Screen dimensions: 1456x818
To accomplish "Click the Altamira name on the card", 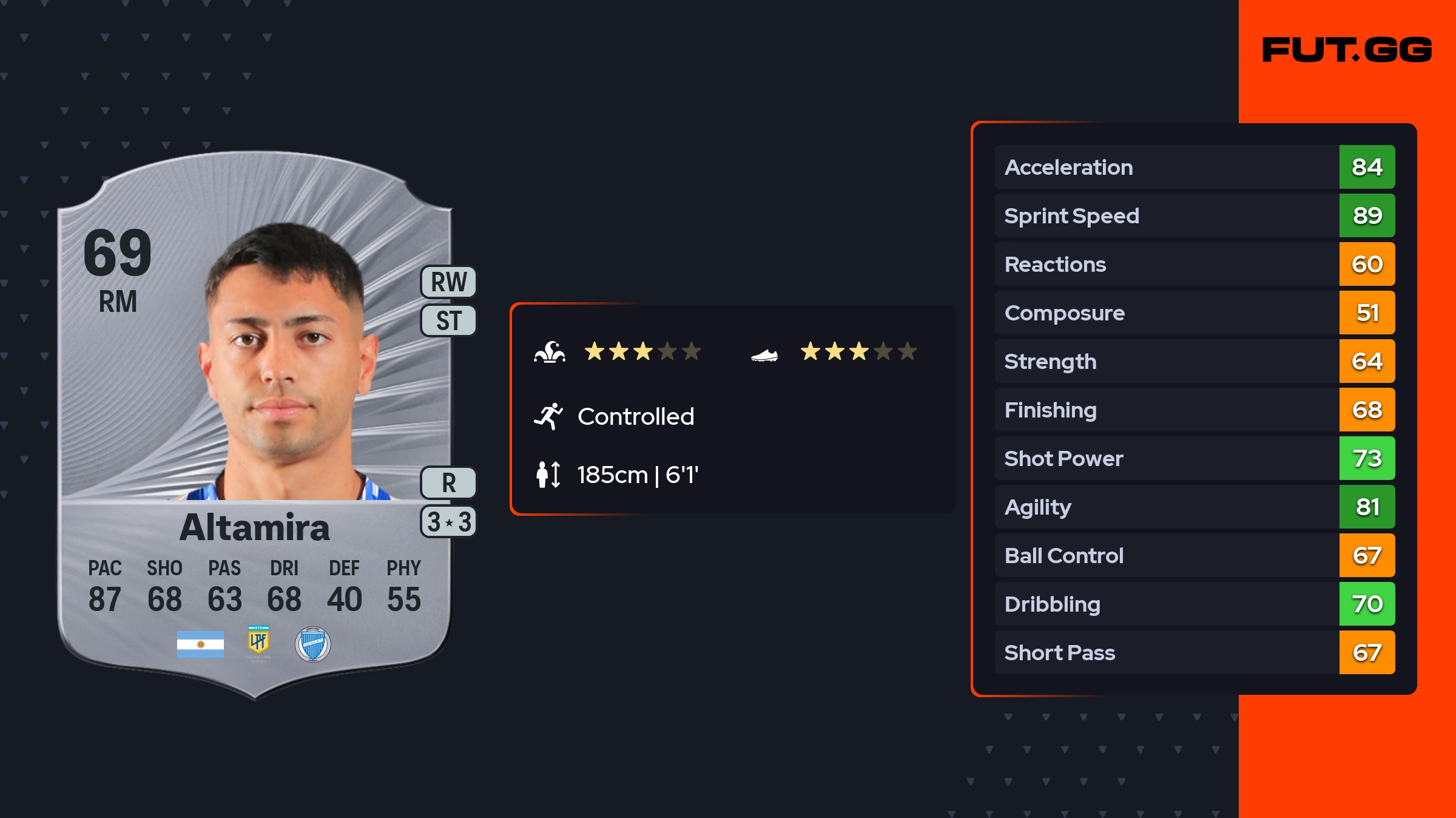I will coord(255,527).
